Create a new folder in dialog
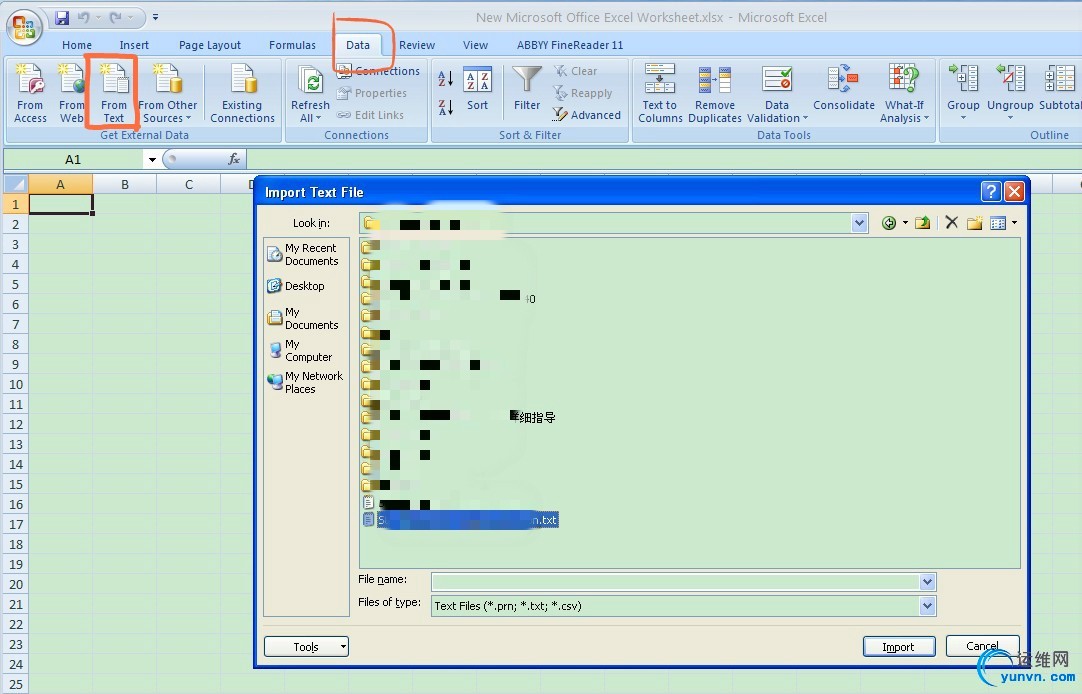 coord(974,223)
